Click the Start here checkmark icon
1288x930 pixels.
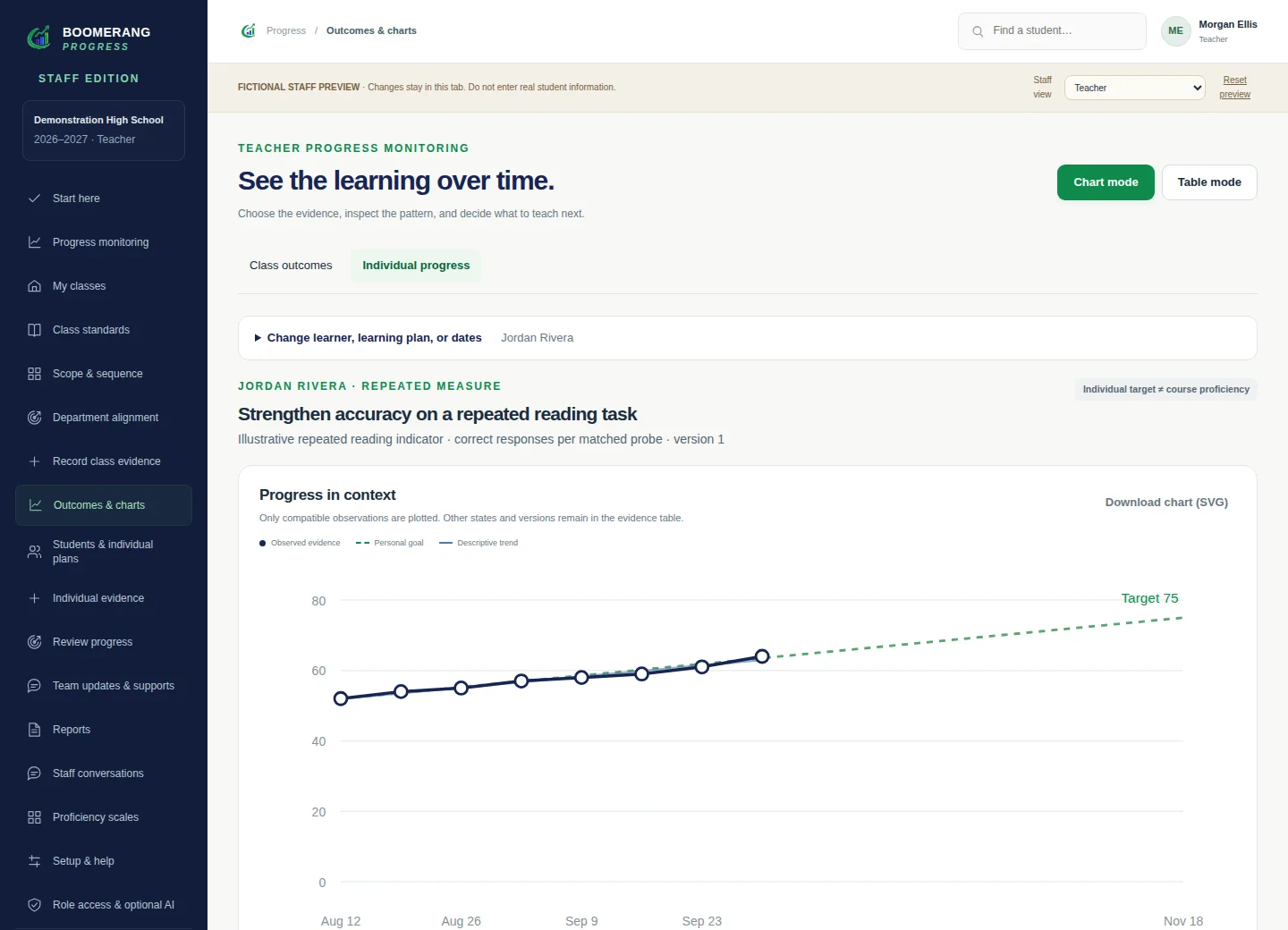34,199
